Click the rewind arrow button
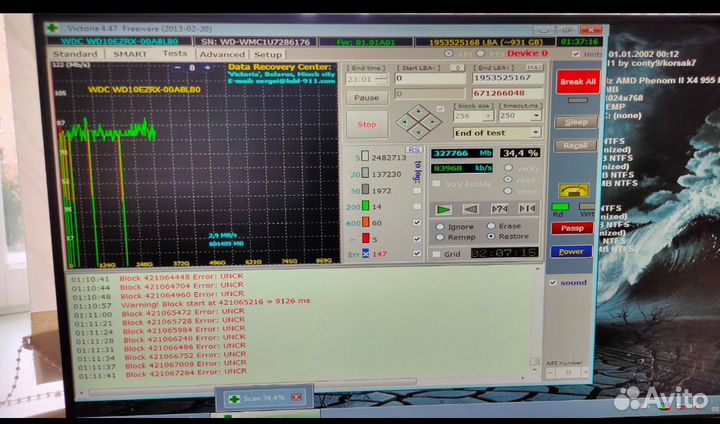 469,209
